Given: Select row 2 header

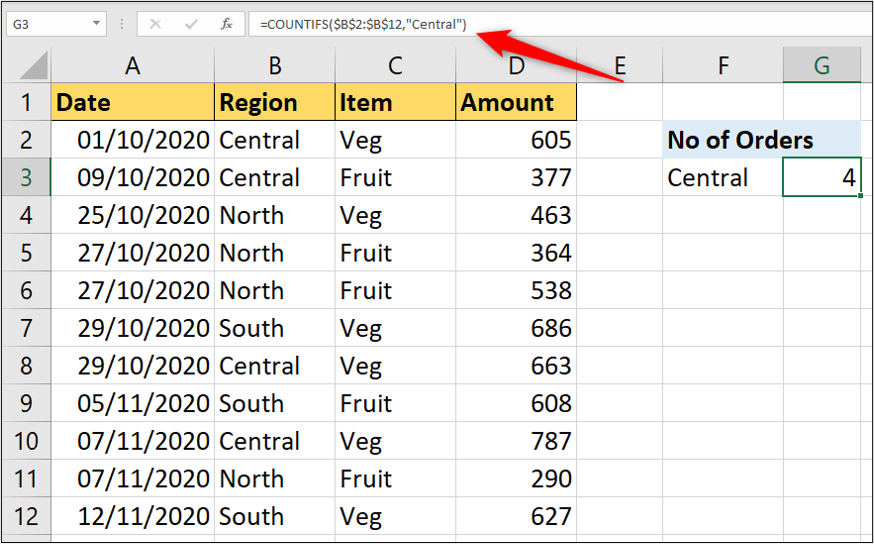Looking at the screenshot, I should (26, 140).
